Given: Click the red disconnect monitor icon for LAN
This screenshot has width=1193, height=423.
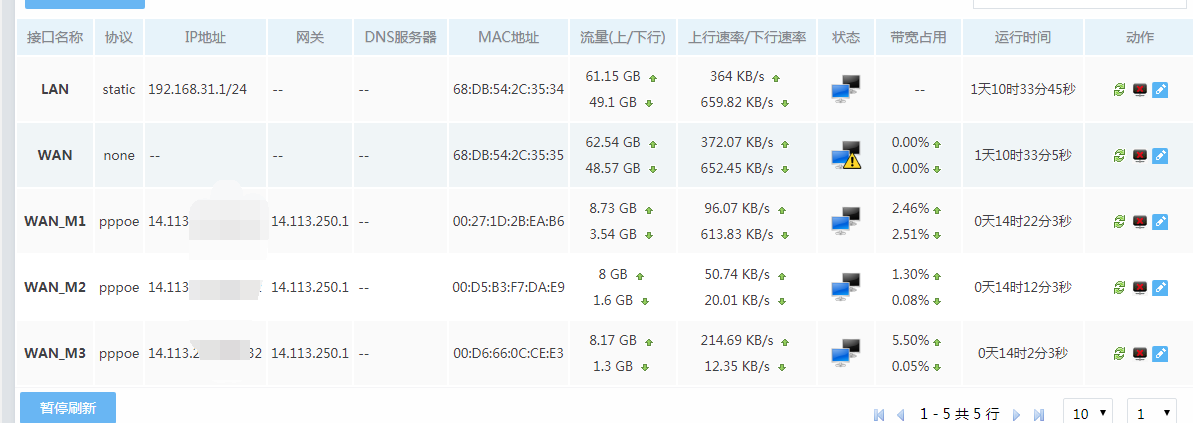Looking at the screenshot, I should point(1140,90).
